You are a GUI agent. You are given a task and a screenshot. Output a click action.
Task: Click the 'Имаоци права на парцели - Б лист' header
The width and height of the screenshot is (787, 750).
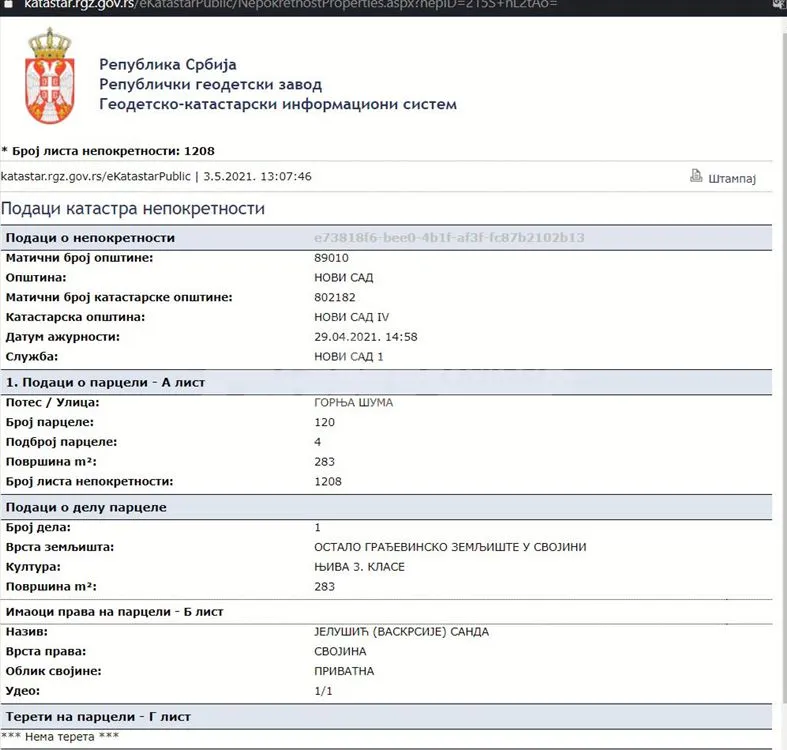pos(114,611)
